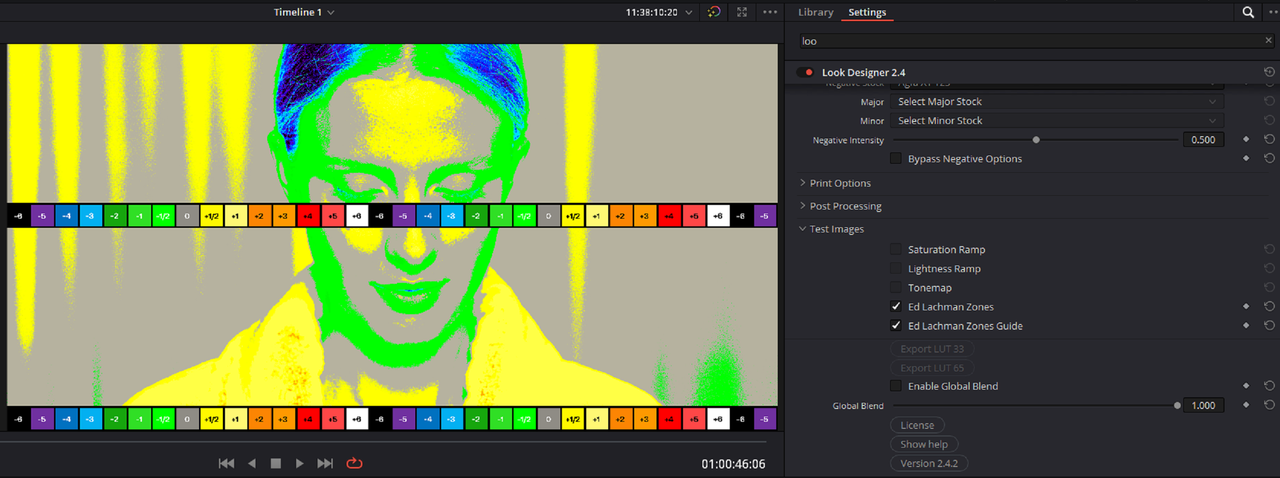This screenshot has height=478, width=1280.
Task: Clear the 'loo' search text
Action: point(1269,41)
